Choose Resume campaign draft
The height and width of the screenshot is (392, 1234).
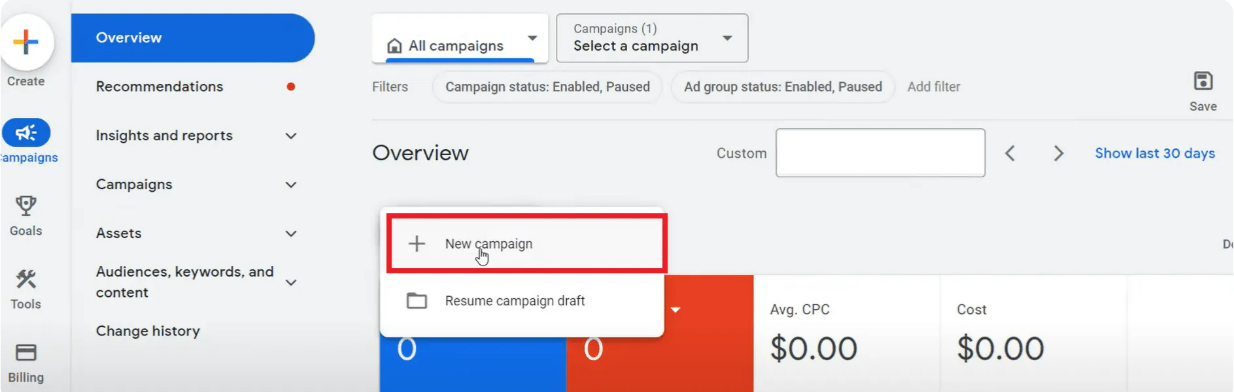(522, 301)
